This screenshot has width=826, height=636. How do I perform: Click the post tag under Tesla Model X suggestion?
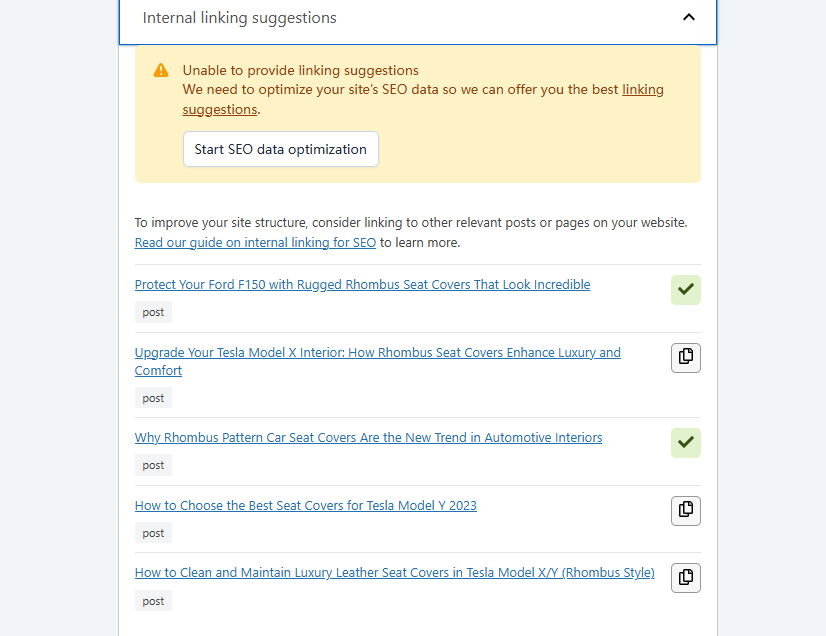(x=152, y=397)
